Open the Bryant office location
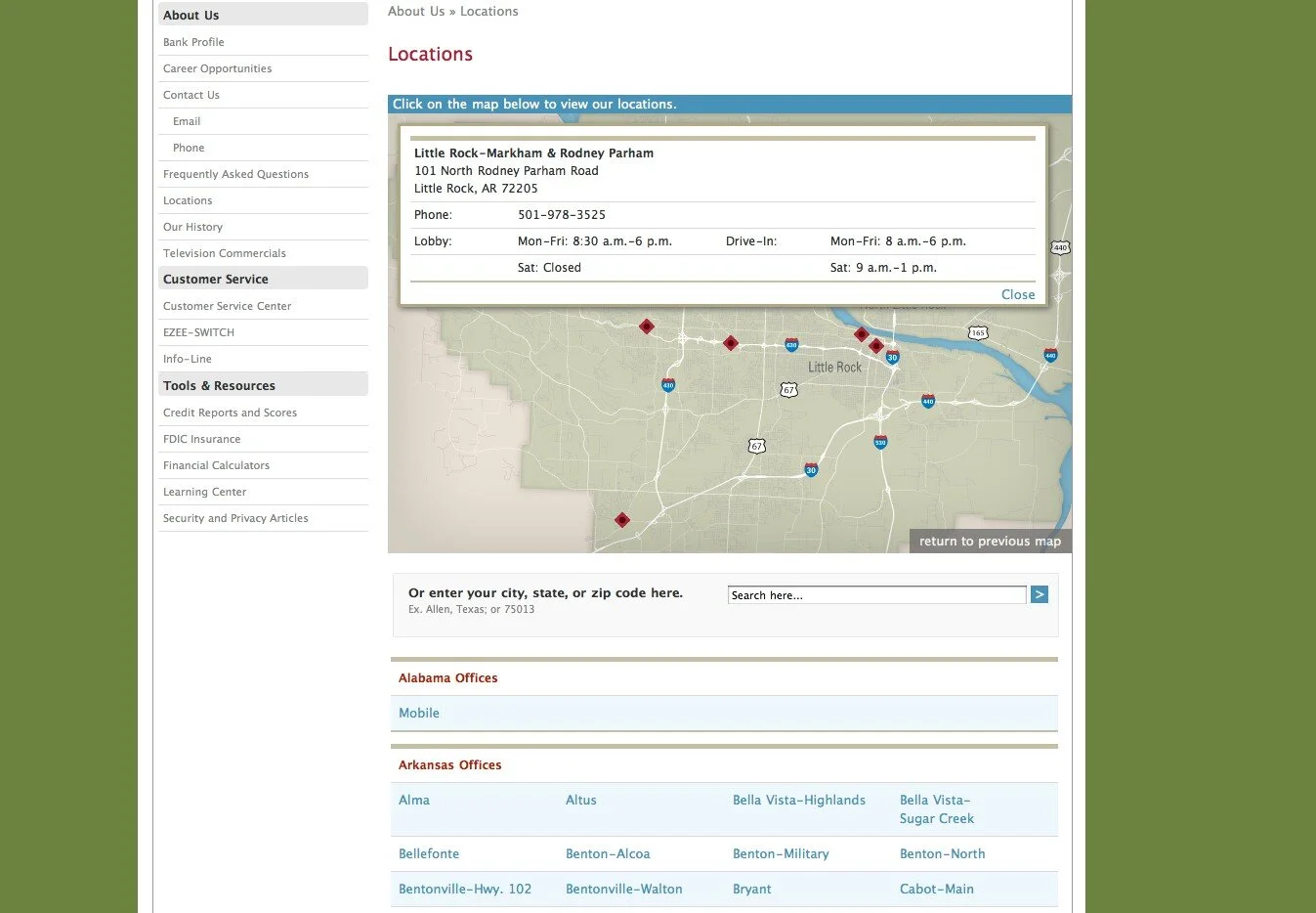The width and height of the screenshot is (1316, 913). click(752, 889)
